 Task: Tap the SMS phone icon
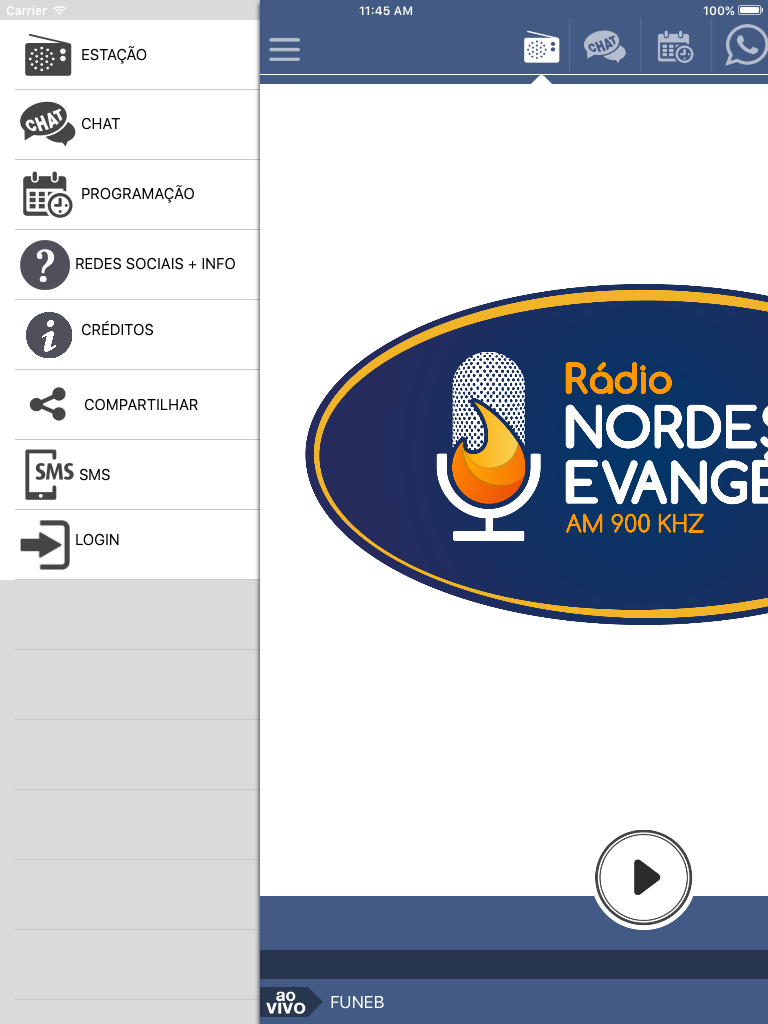[x=49, y=475]
